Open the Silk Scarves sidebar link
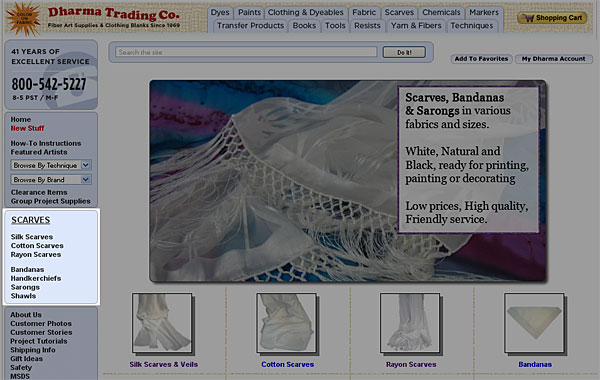Viewport: 600px width, 380px height. coord(32,237)
